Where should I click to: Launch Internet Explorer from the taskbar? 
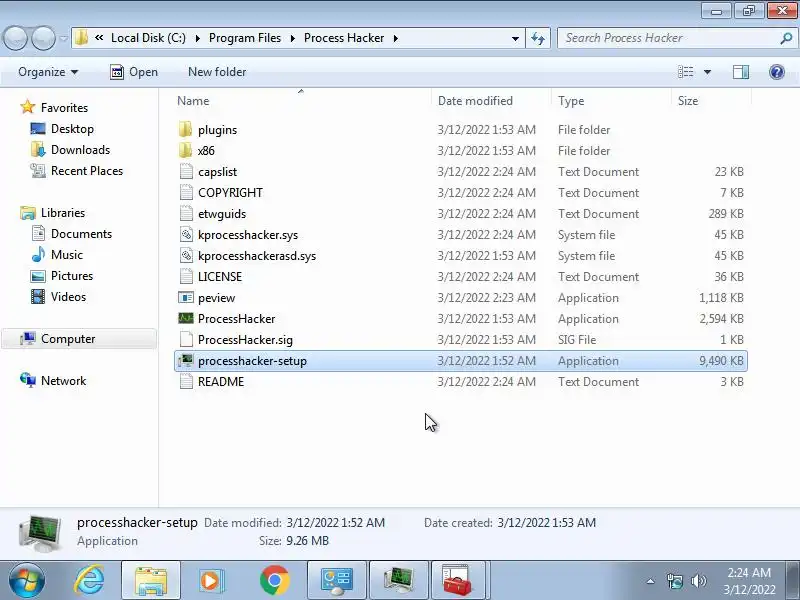click(89, 581)
